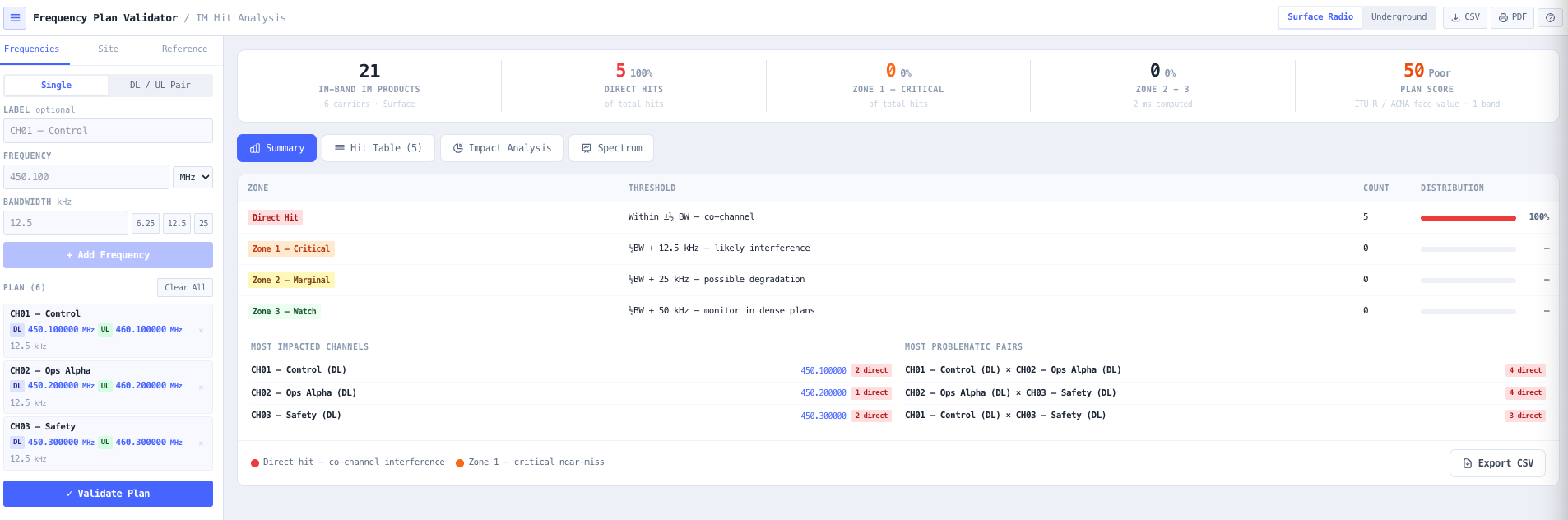Open the MHz unit dropdown
This screenshot has width=1568, height=520.
[193, 177]
